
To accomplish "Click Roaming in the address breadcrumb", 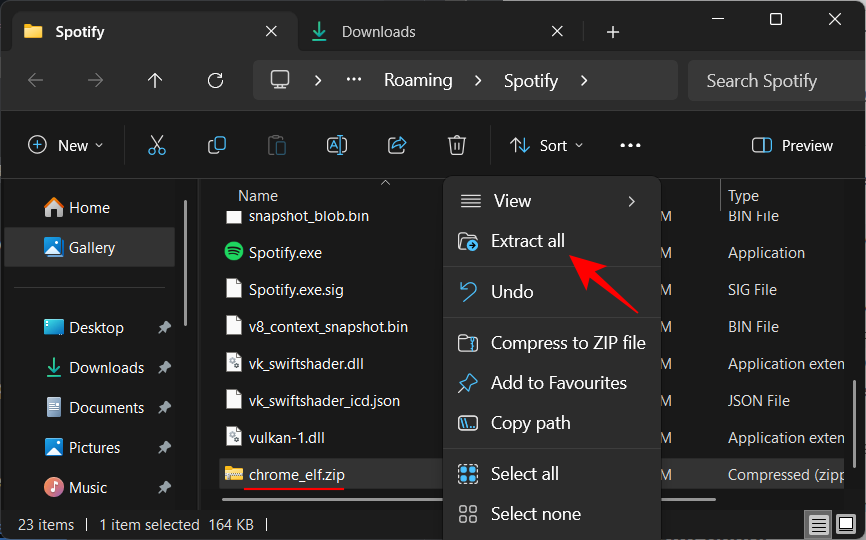I will click(418, 80).
